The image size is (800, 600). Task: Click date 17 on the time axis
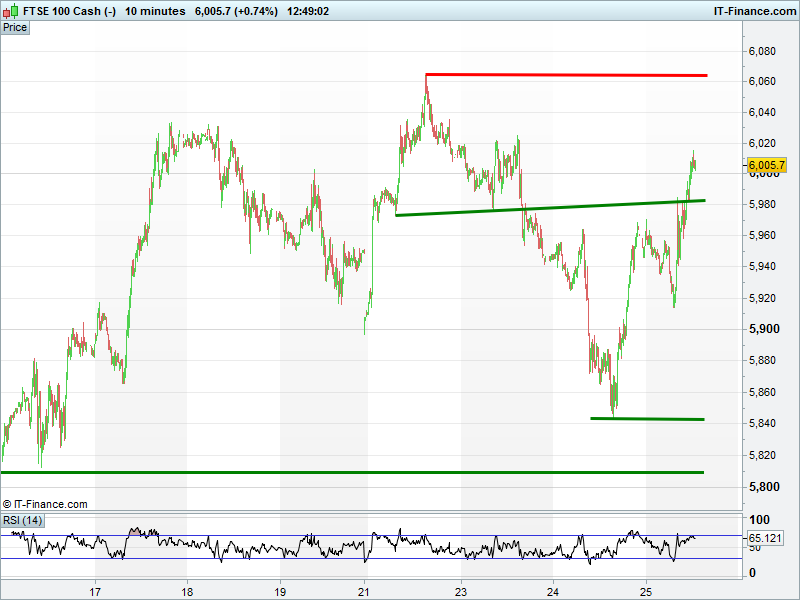[95, 590]
